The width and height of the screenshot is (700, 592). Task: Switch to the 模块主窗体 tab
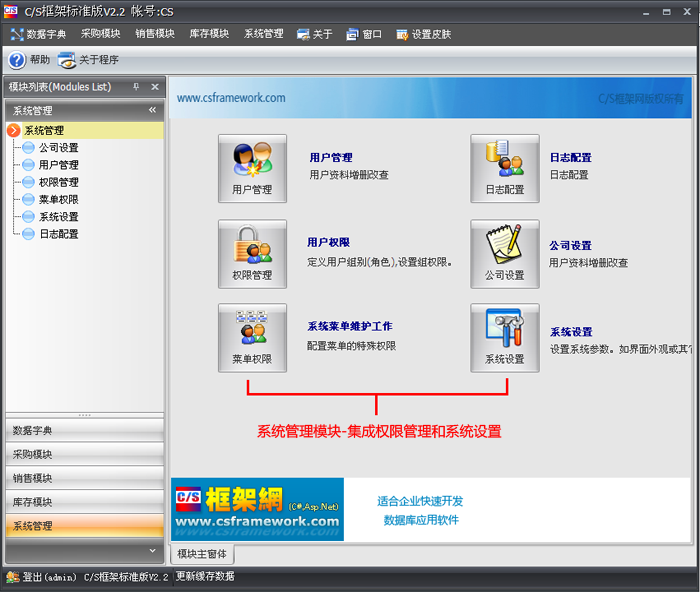tap(202, 554)
